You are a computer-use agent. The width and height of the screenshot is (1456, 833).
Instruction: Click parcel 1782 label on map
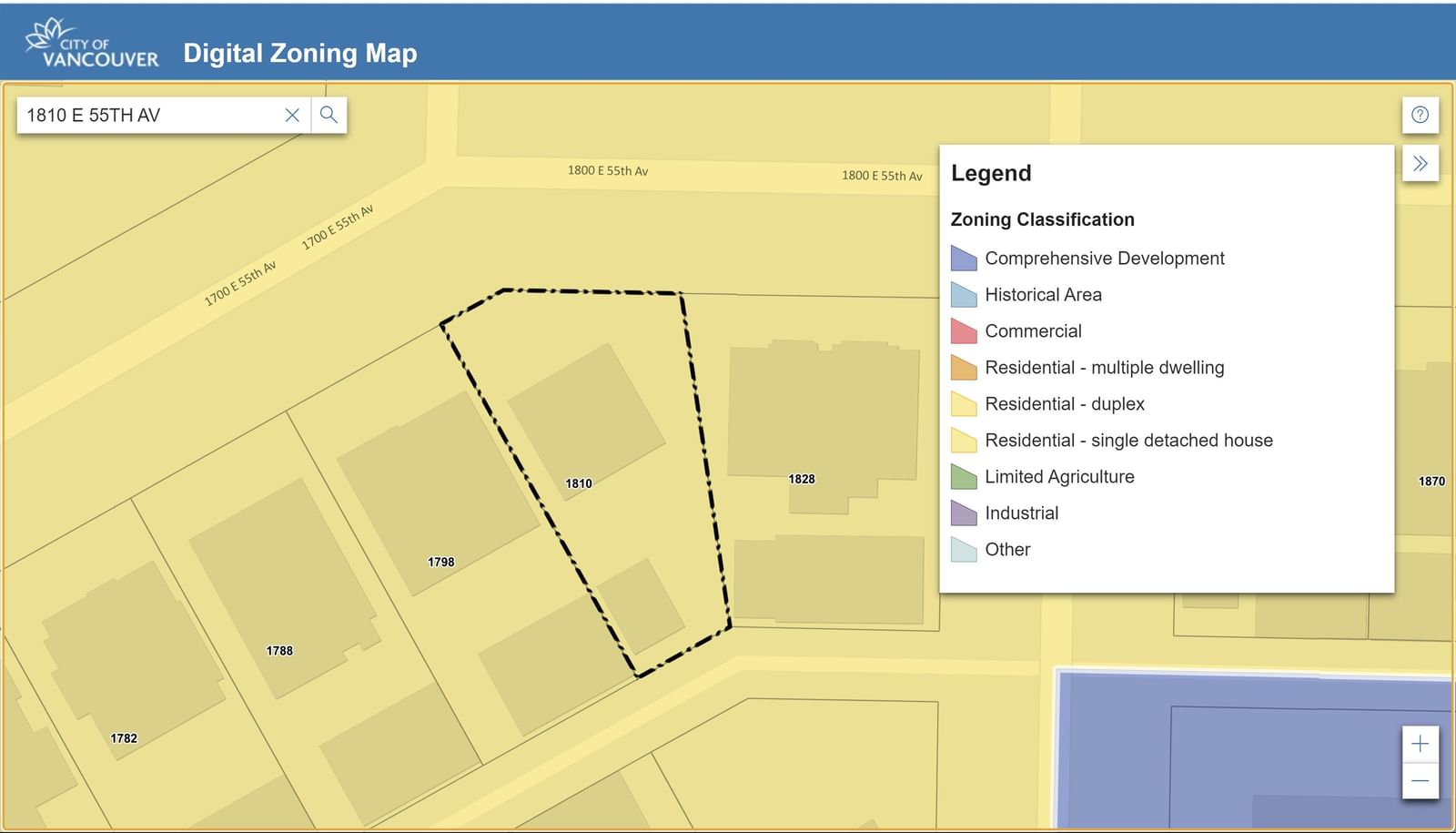(124, 738)
